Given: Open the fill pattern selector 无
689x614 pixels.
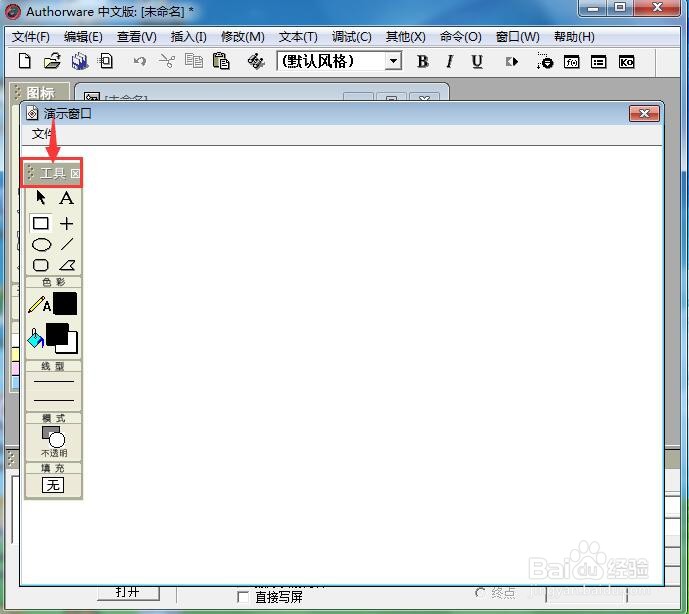Looking at the screenshot, I should click(x=53, y=485).
